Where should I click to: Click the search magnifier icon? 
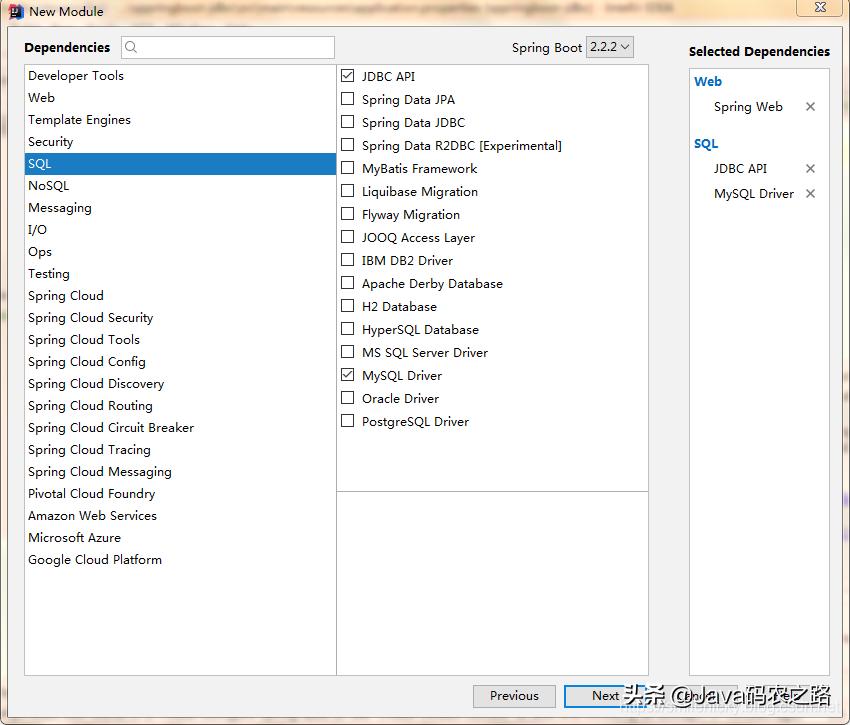click(132, 48)
